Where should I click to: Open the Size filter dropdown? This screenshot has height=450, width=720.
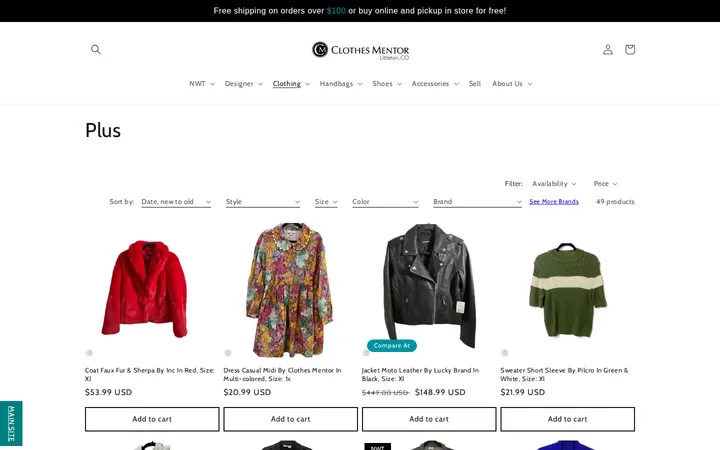(326, 202)
